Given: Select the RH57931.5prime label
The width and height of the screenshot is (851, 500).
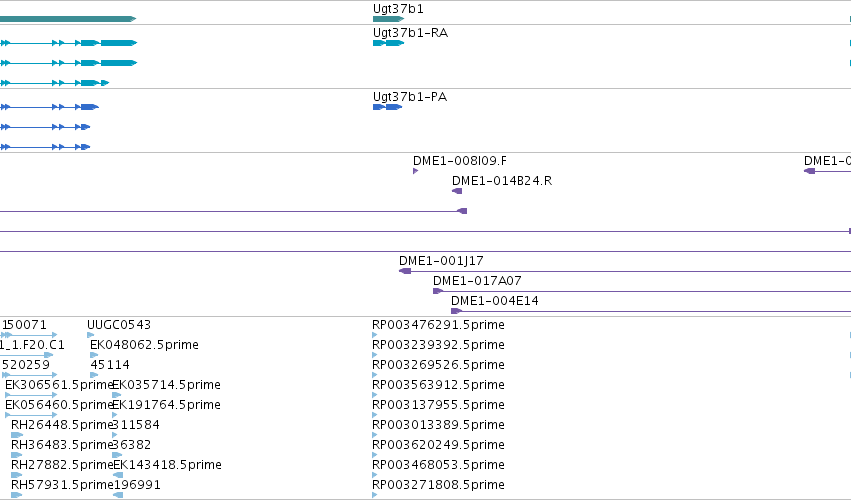Looking at the screenshot, I should pos(62,484).
